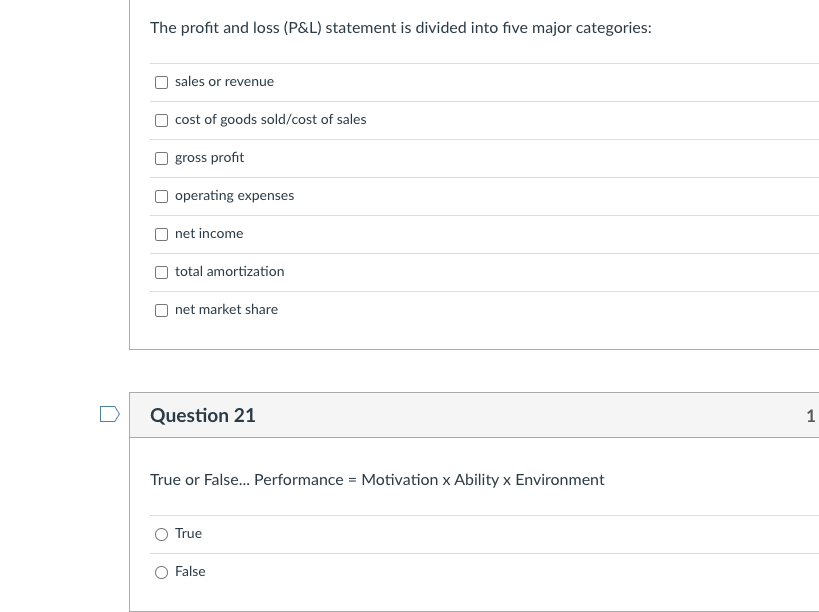Image resolution: width=819 pixels, height=612 pixels.
Task: Check the "net income" option
Action: pyautogui.click(x=161, y=234)
